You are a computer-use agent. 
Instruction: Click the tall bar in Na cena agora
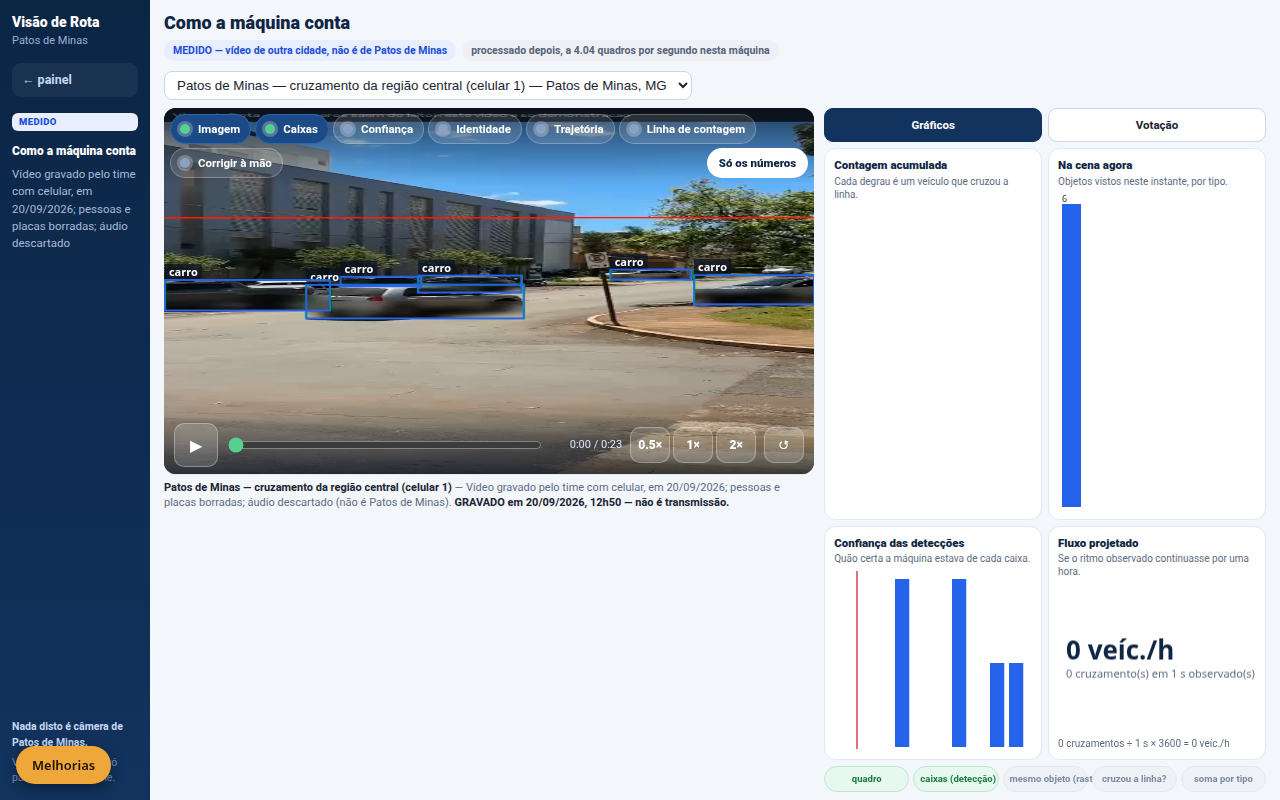(x=1071, y=355)
